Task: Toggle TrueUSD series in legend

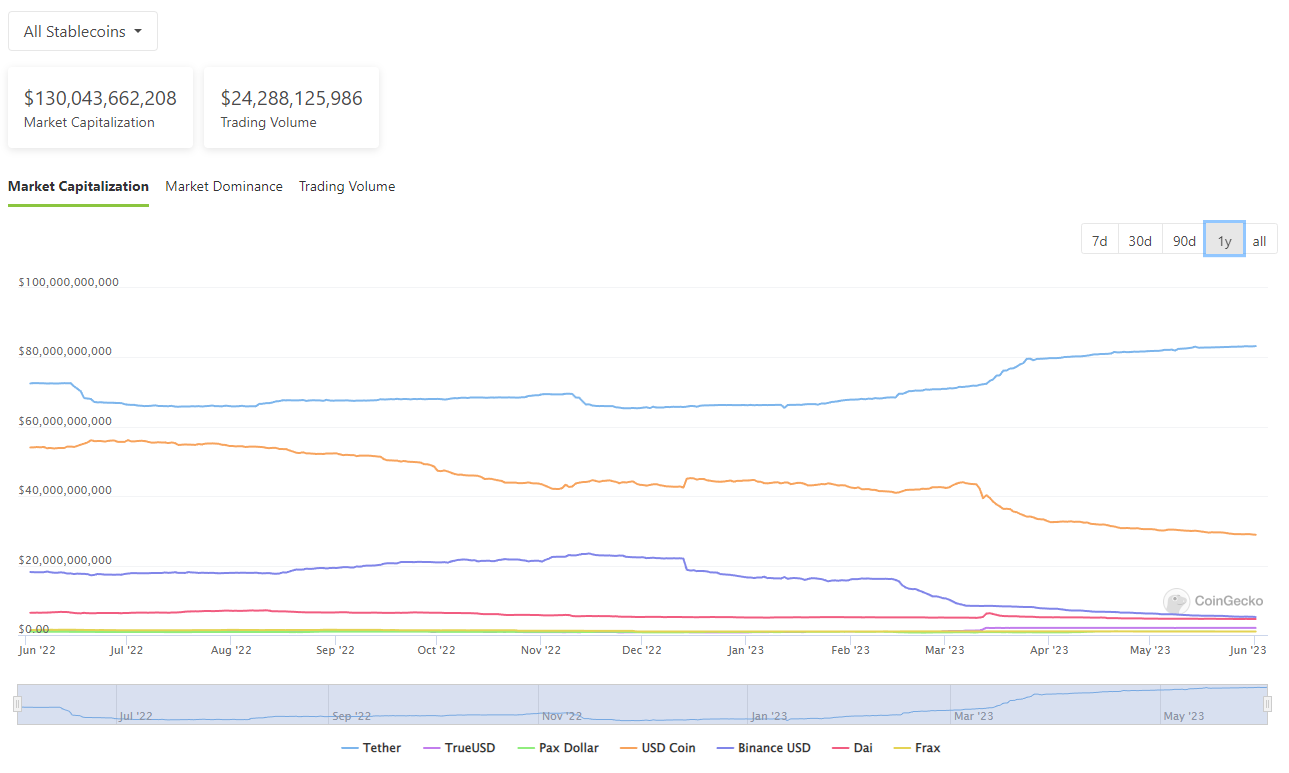Action: pyautogui.click(x=459, y=748)
